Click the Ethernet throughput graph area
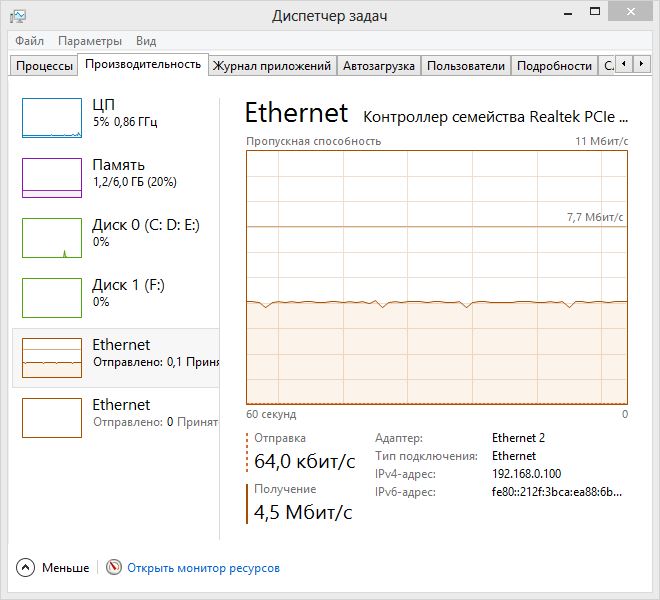The image size is (660, 600). tap(437, 277)
